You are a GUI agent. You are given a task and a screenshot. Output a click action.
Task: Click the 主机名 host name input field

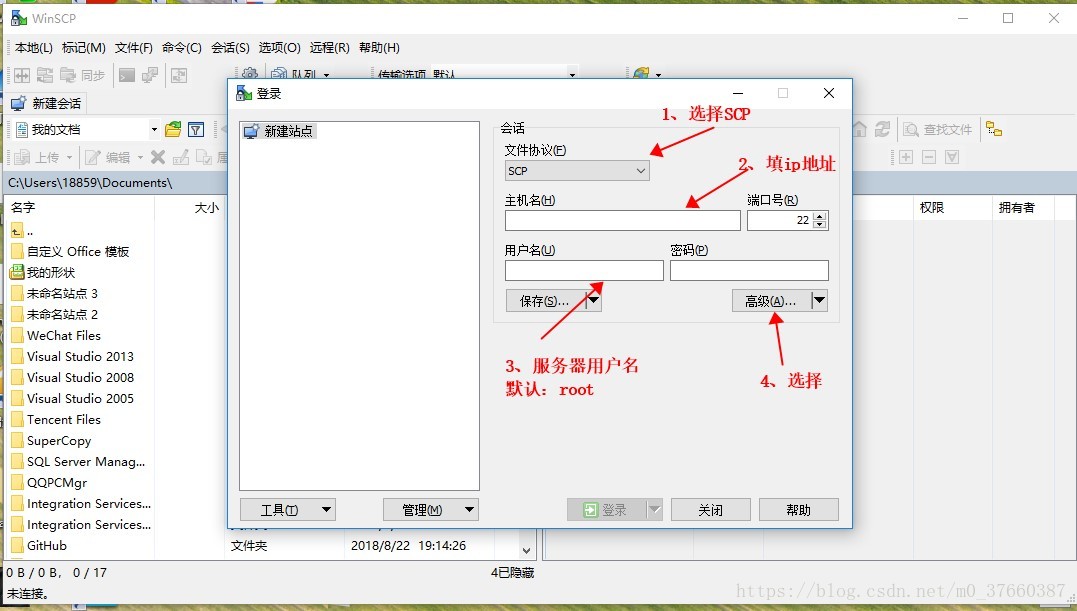[x=622, y=220]
